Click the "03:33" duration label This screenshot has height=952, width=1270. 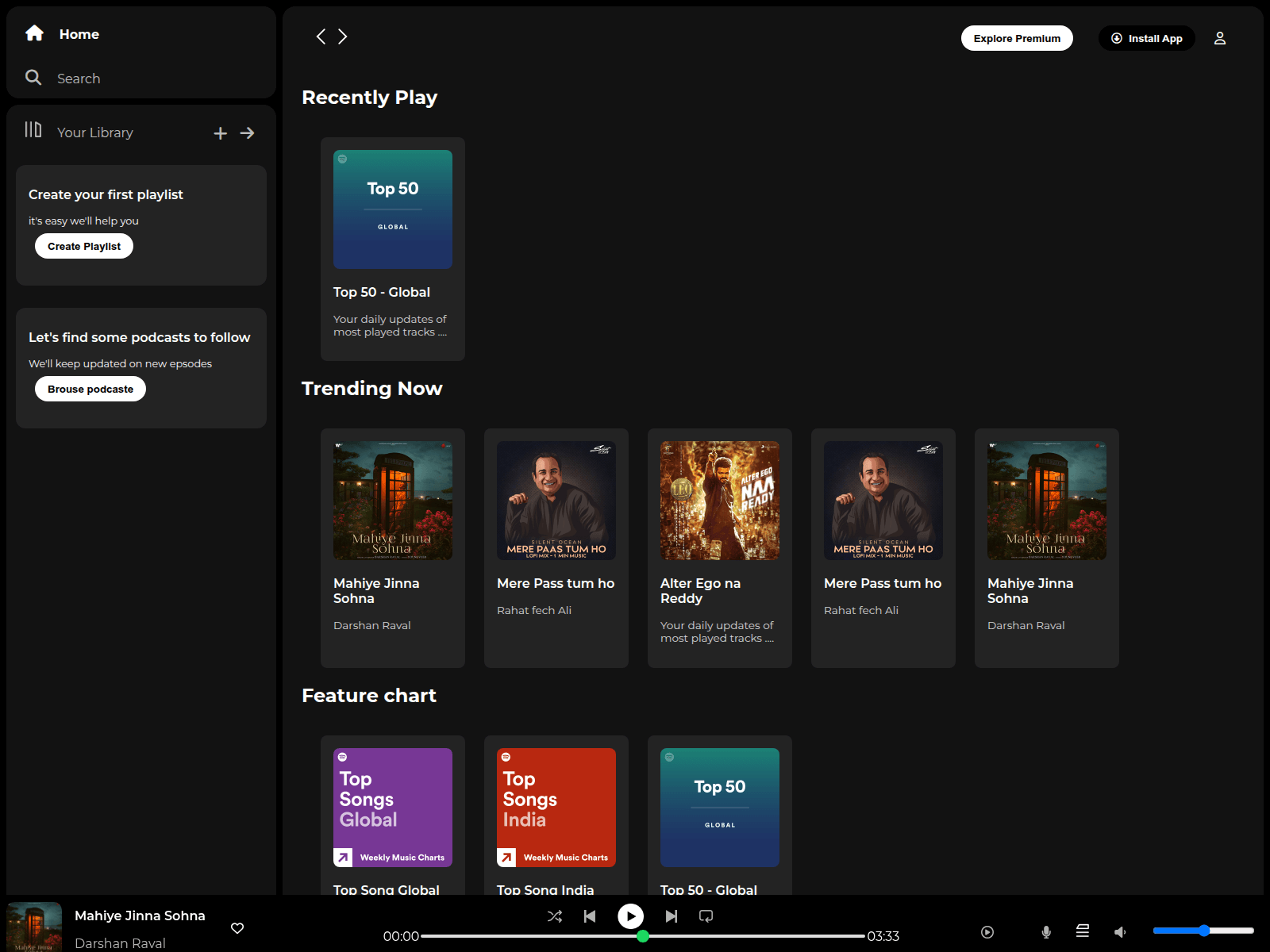click(883, 936)
